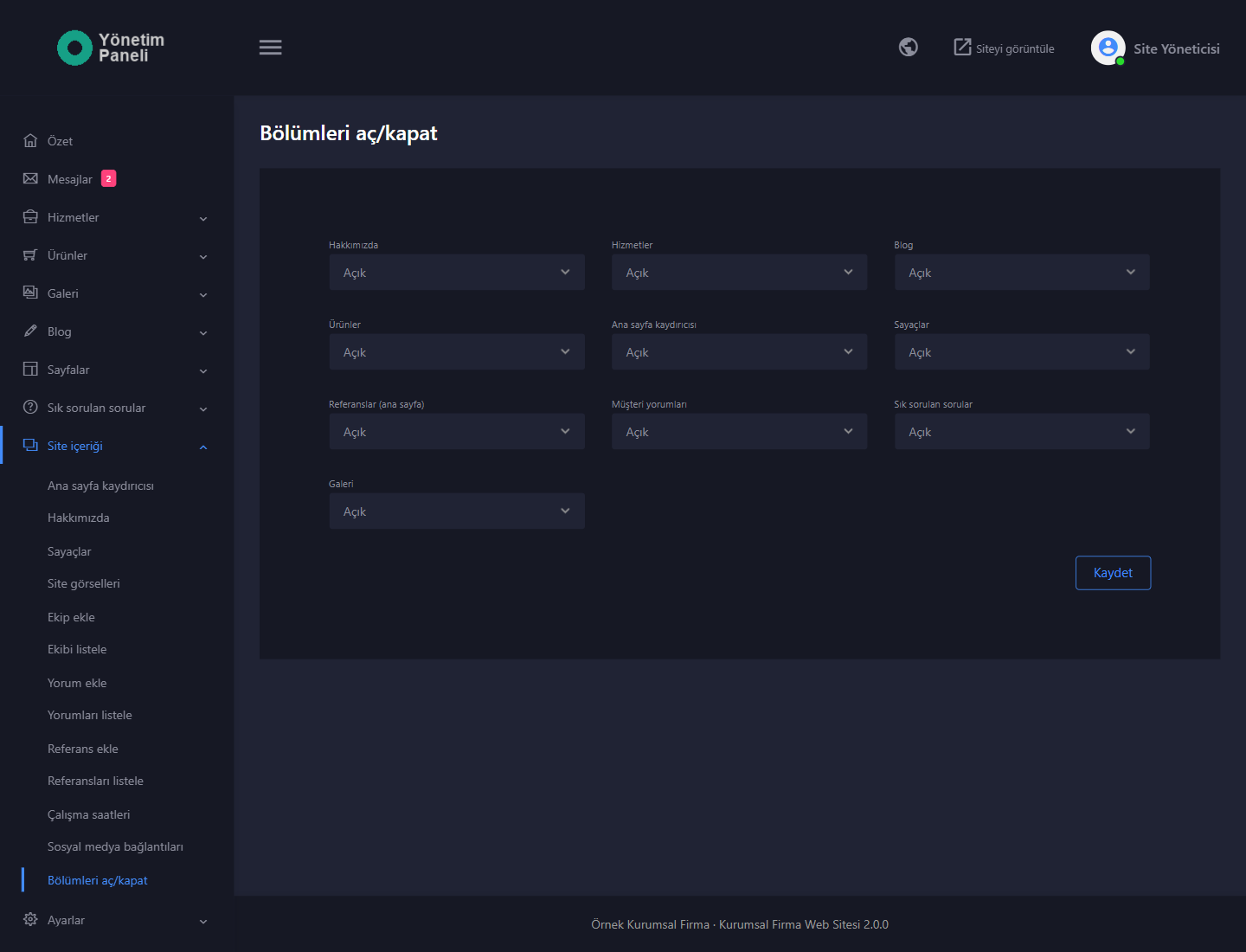
Task: Toggle the hamburger sidebar menu icon
Action: (x=271, y=48)
